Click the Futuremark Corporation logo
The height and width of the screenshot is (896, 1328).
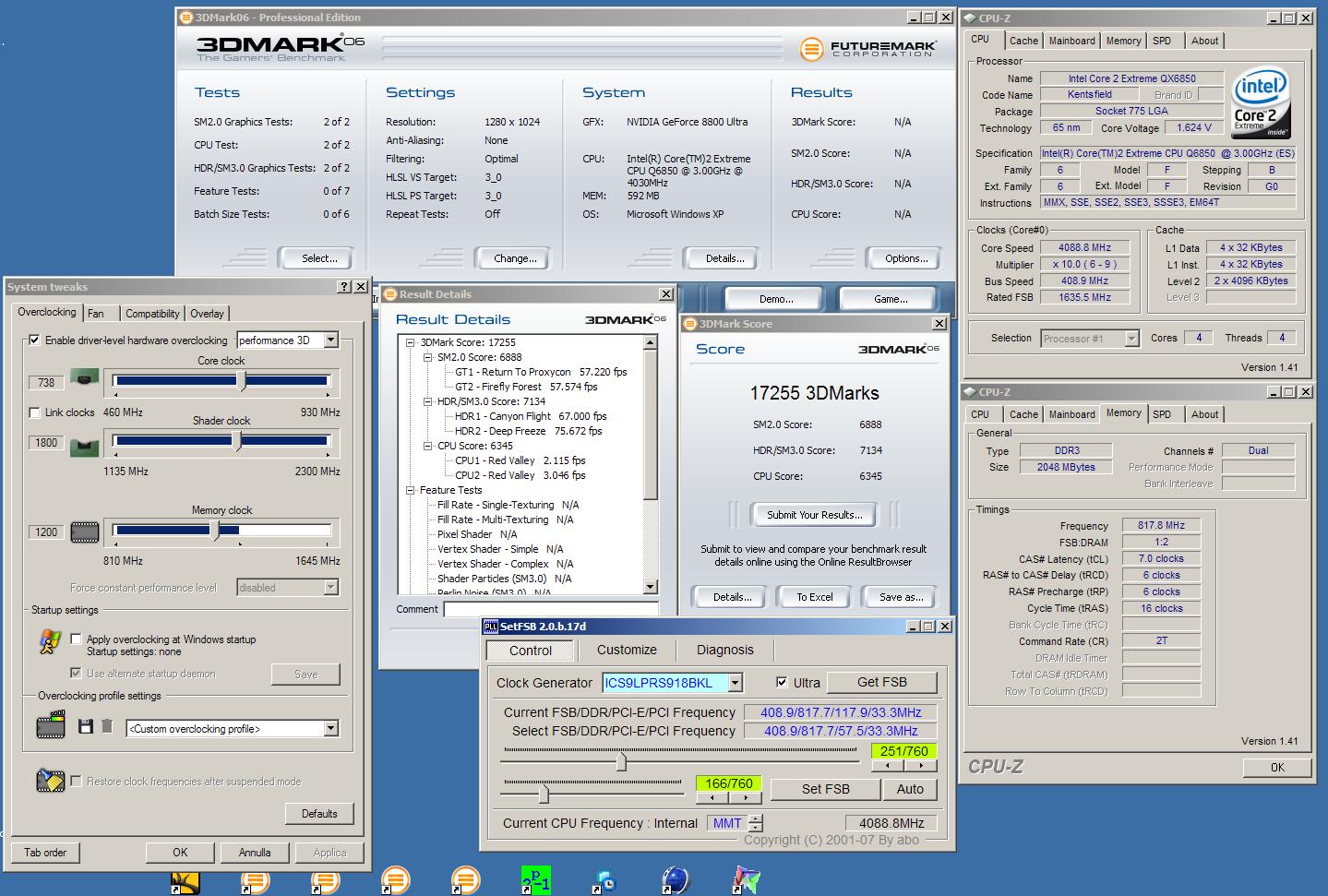point(867,48)
